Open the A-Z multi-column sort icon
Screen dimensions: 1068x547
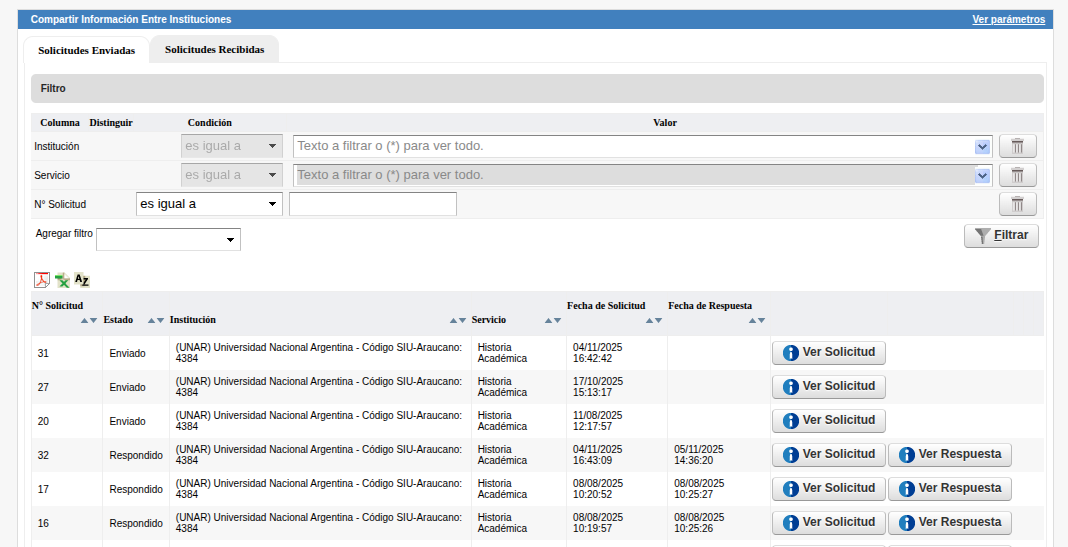coord(82,280)
